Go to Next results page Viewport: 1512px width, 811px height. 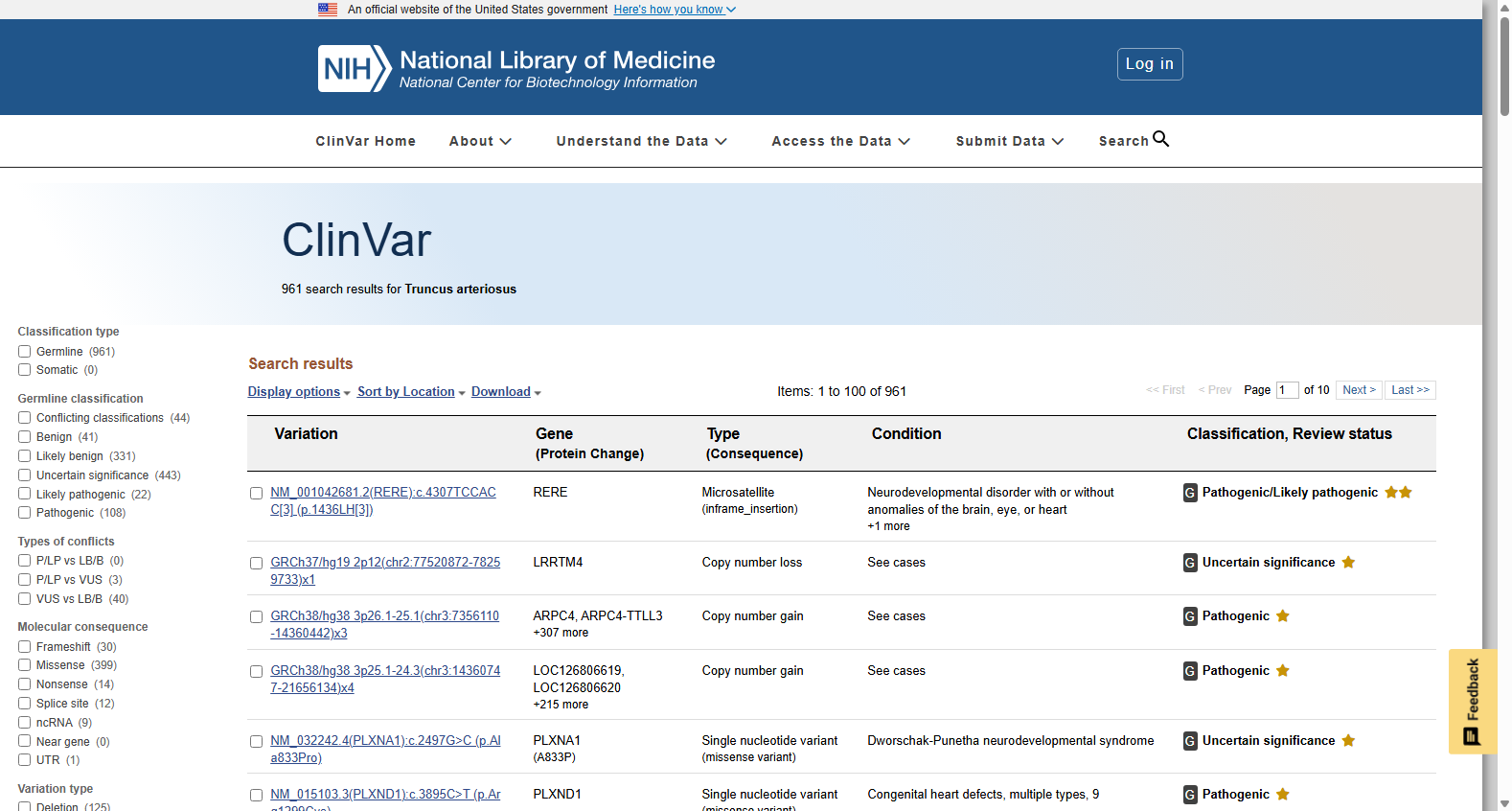(1360, 390)
